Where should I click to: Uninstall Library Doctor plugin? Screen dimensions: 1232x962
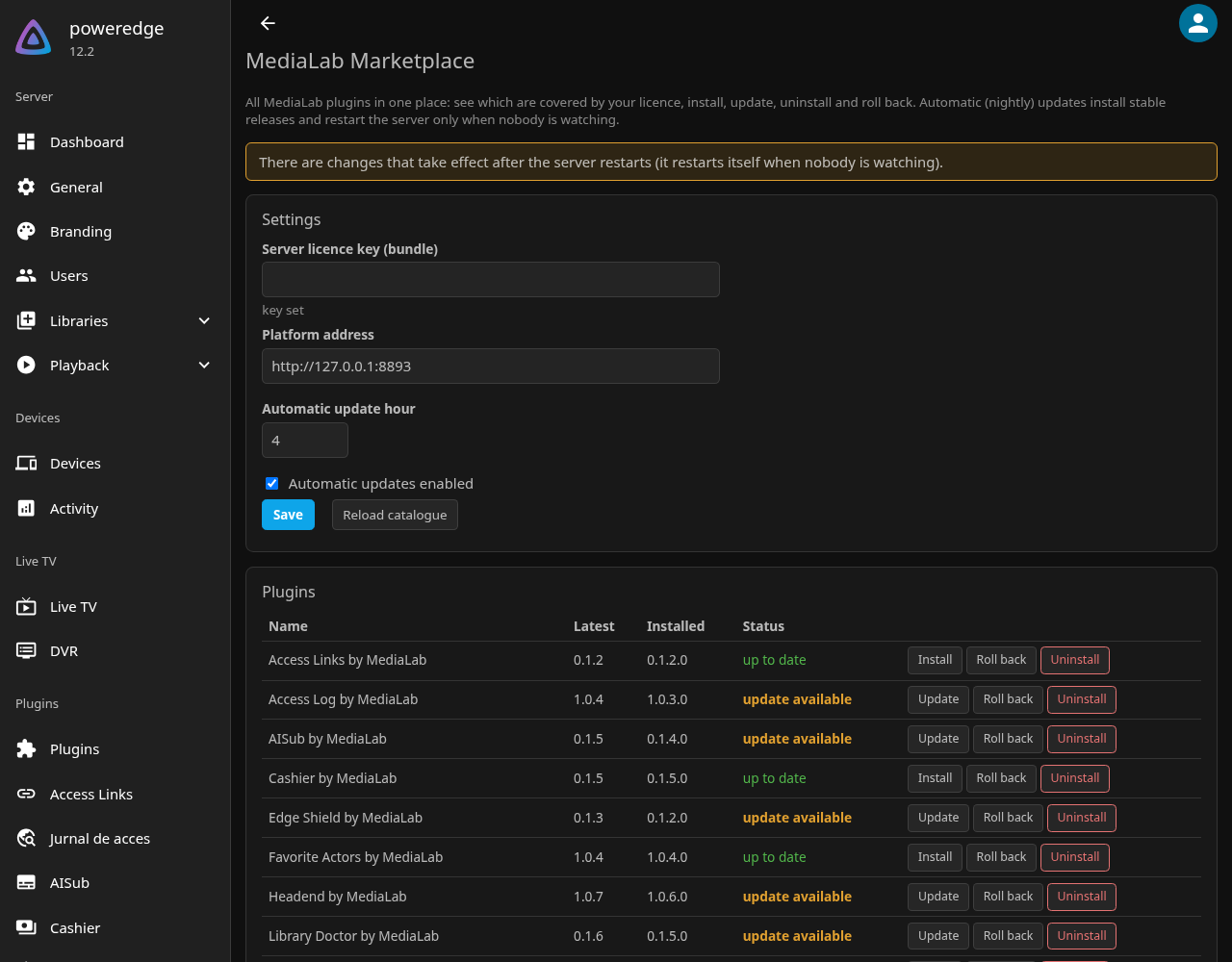coord(1082,936)
